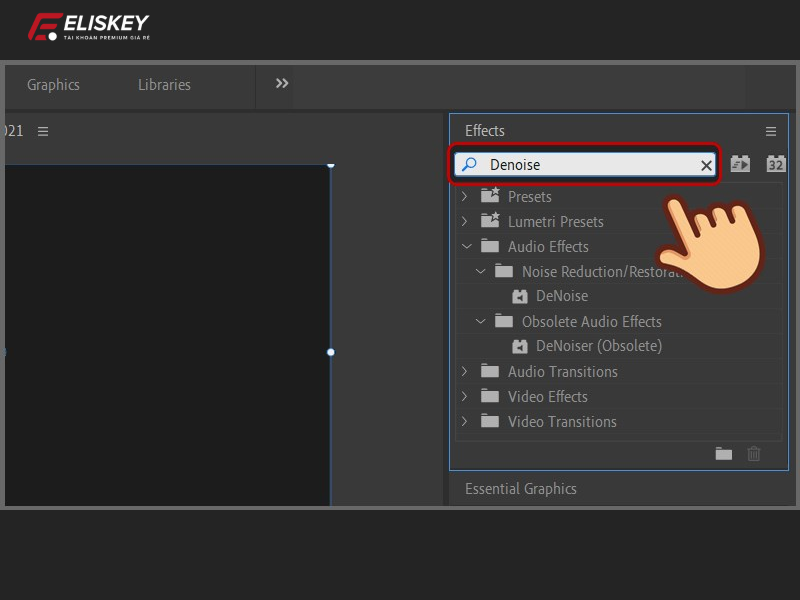
Task: Select the DeNoise audio effect
Action: point(561,296)
